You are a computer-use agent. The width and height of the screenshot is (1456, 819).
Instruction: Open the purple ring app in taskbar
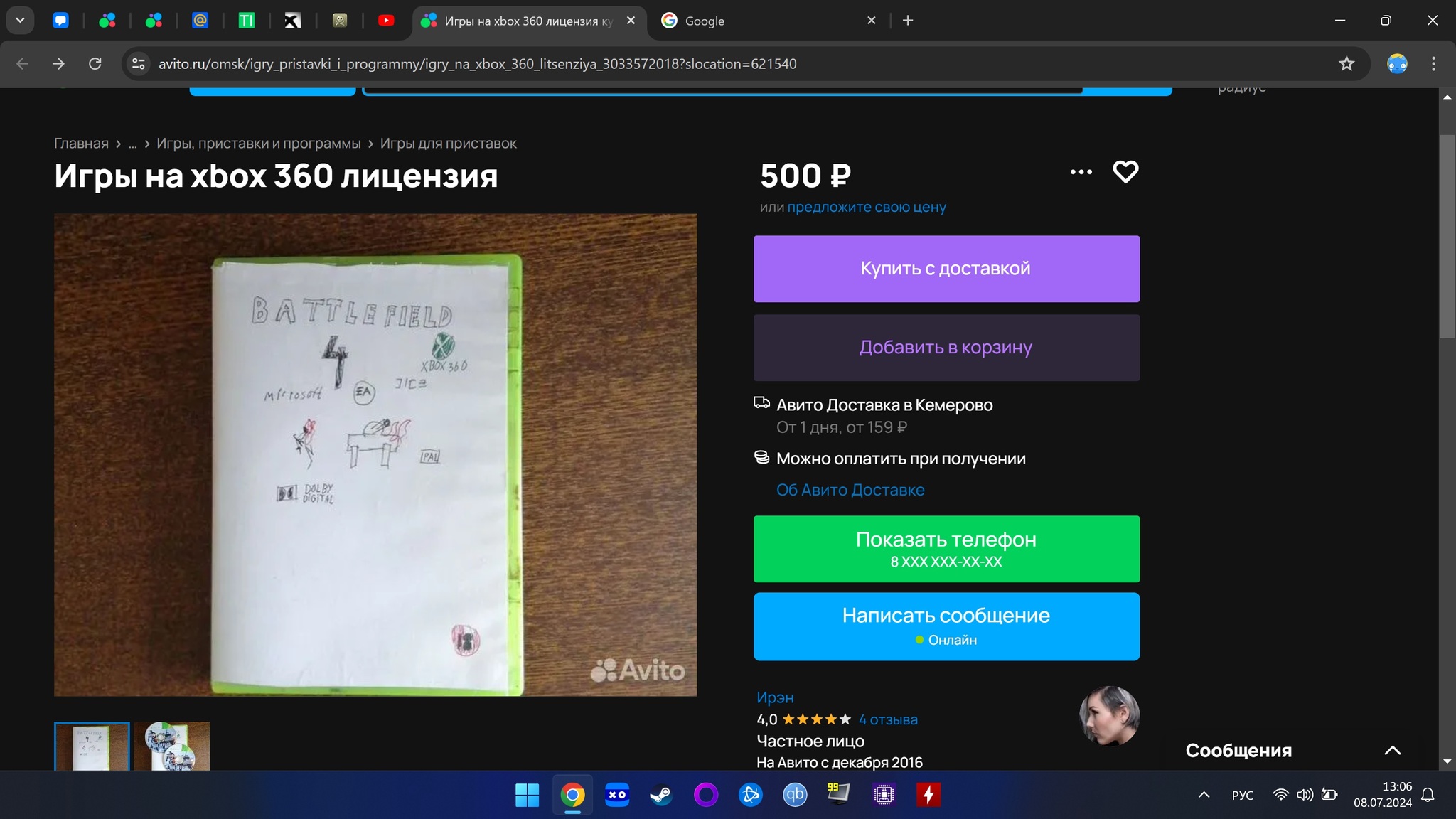tap(706, 795)
